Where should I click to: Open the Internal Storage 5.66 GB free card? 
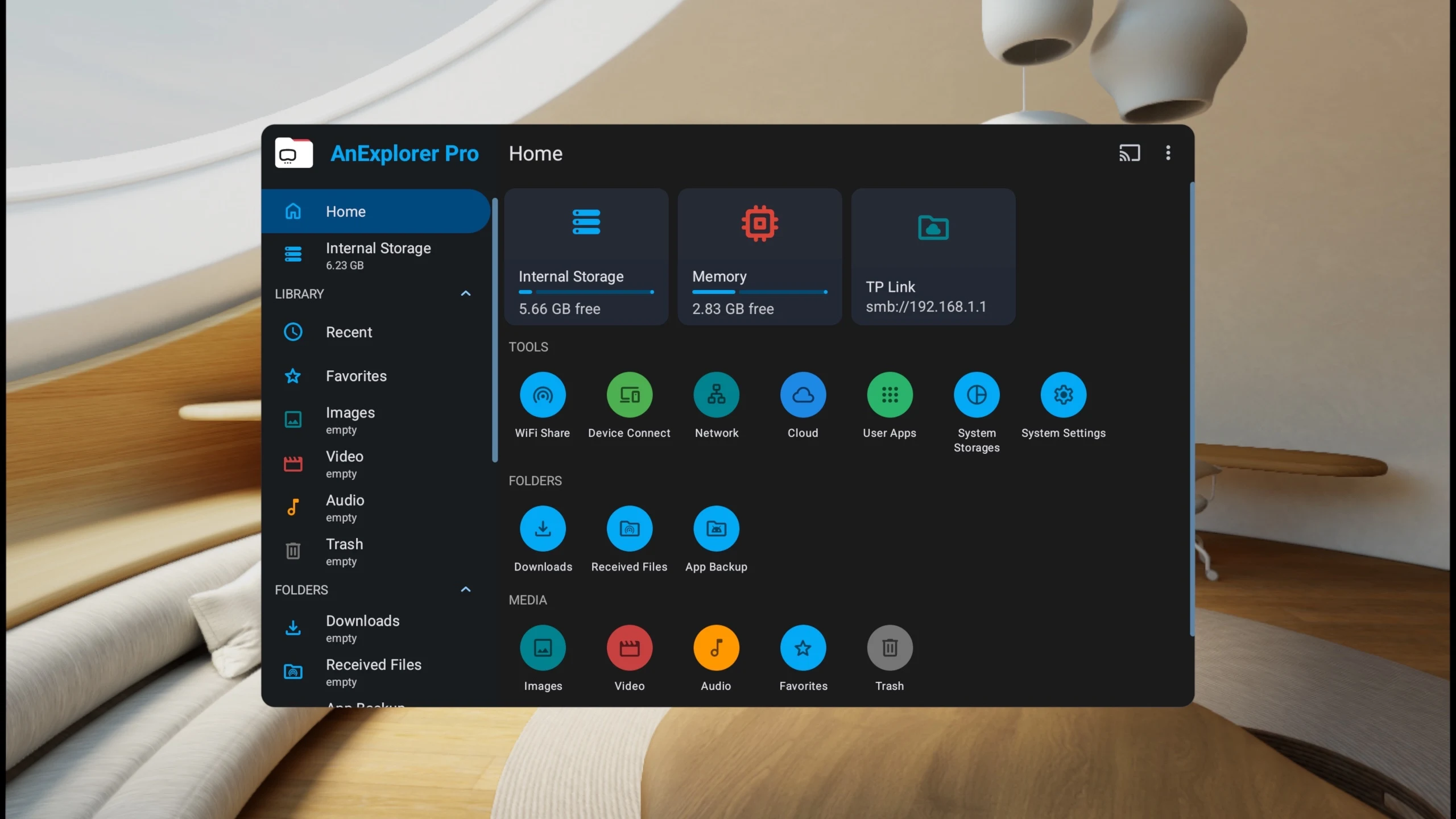pos(586,257)
